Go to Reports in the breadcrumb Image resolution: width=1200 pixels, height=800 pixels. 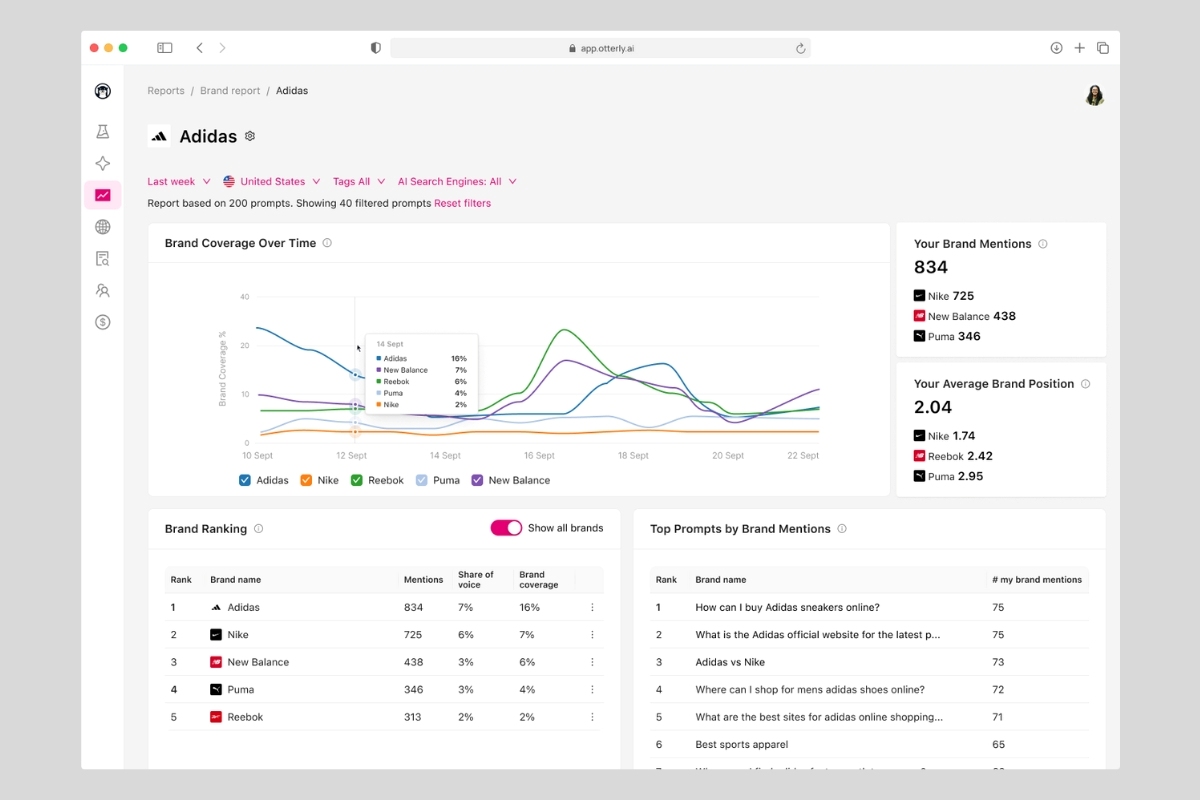166,91
